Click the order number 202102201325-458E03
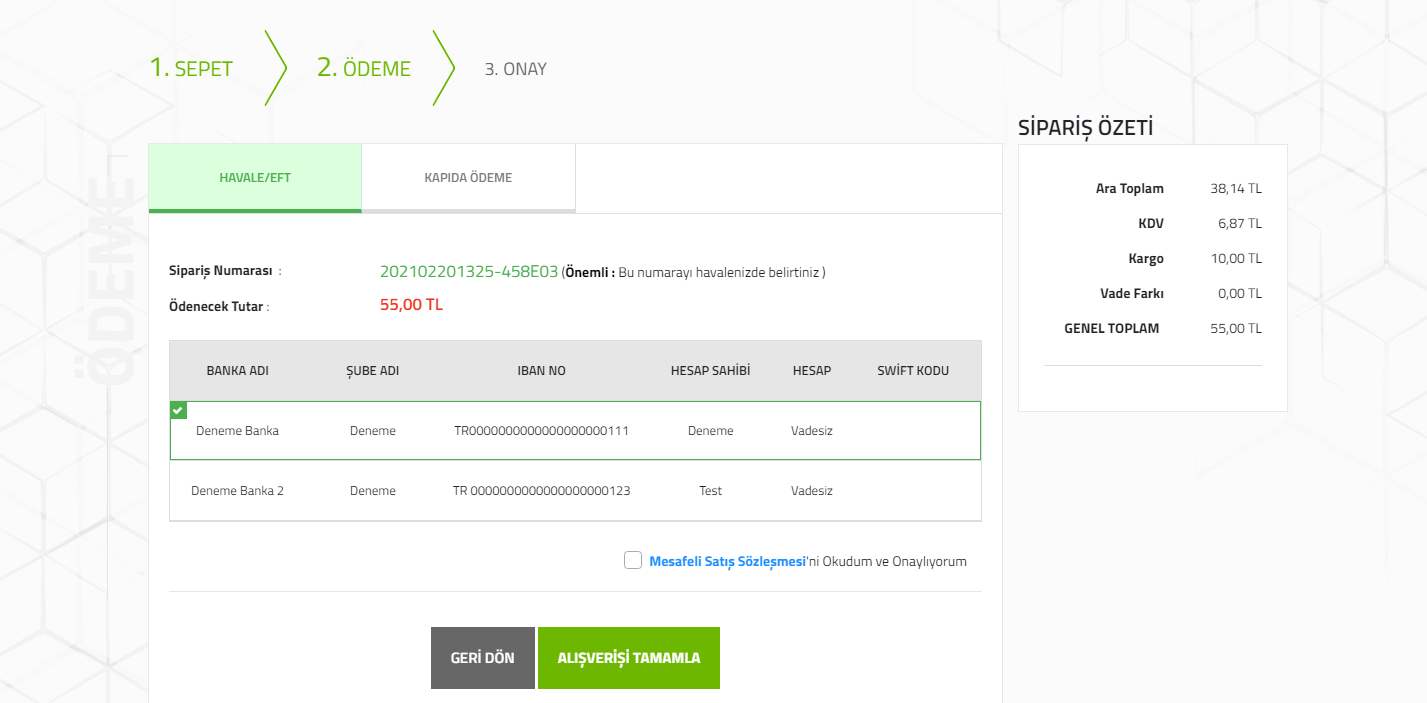 469,271
